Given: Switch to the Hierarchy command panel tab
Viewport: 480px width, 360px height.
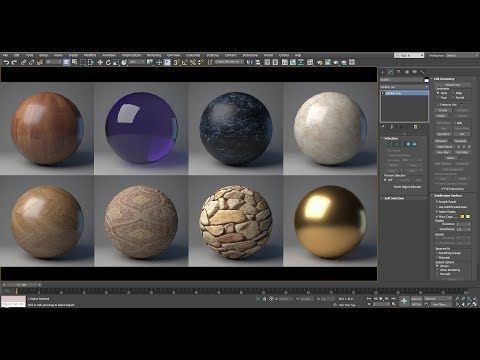Looking at the screenshot, I should pyautogui.click(x=399, y=72).
